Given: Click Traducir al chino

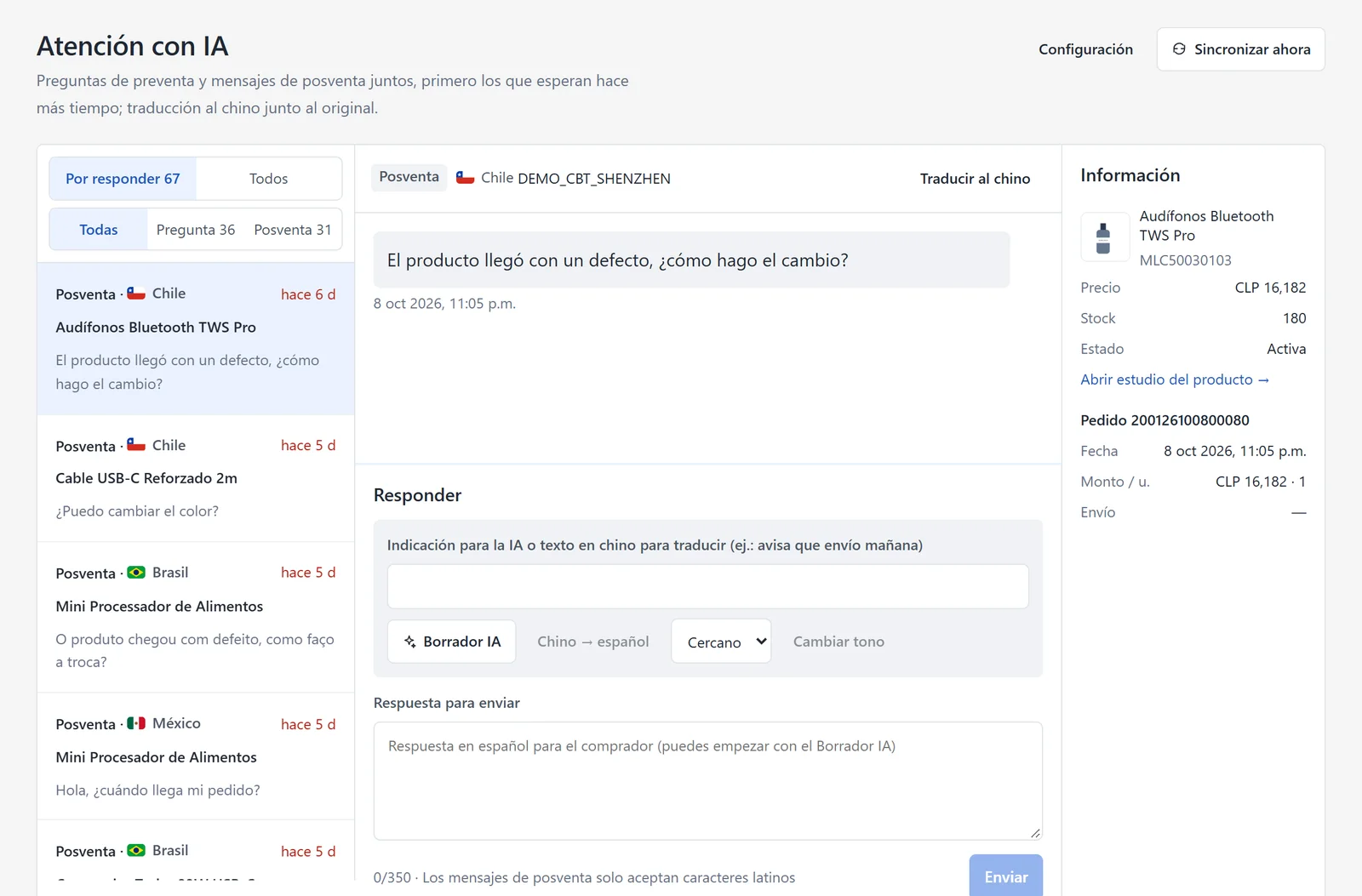Looking at the screenshot, I should (975, 179).
